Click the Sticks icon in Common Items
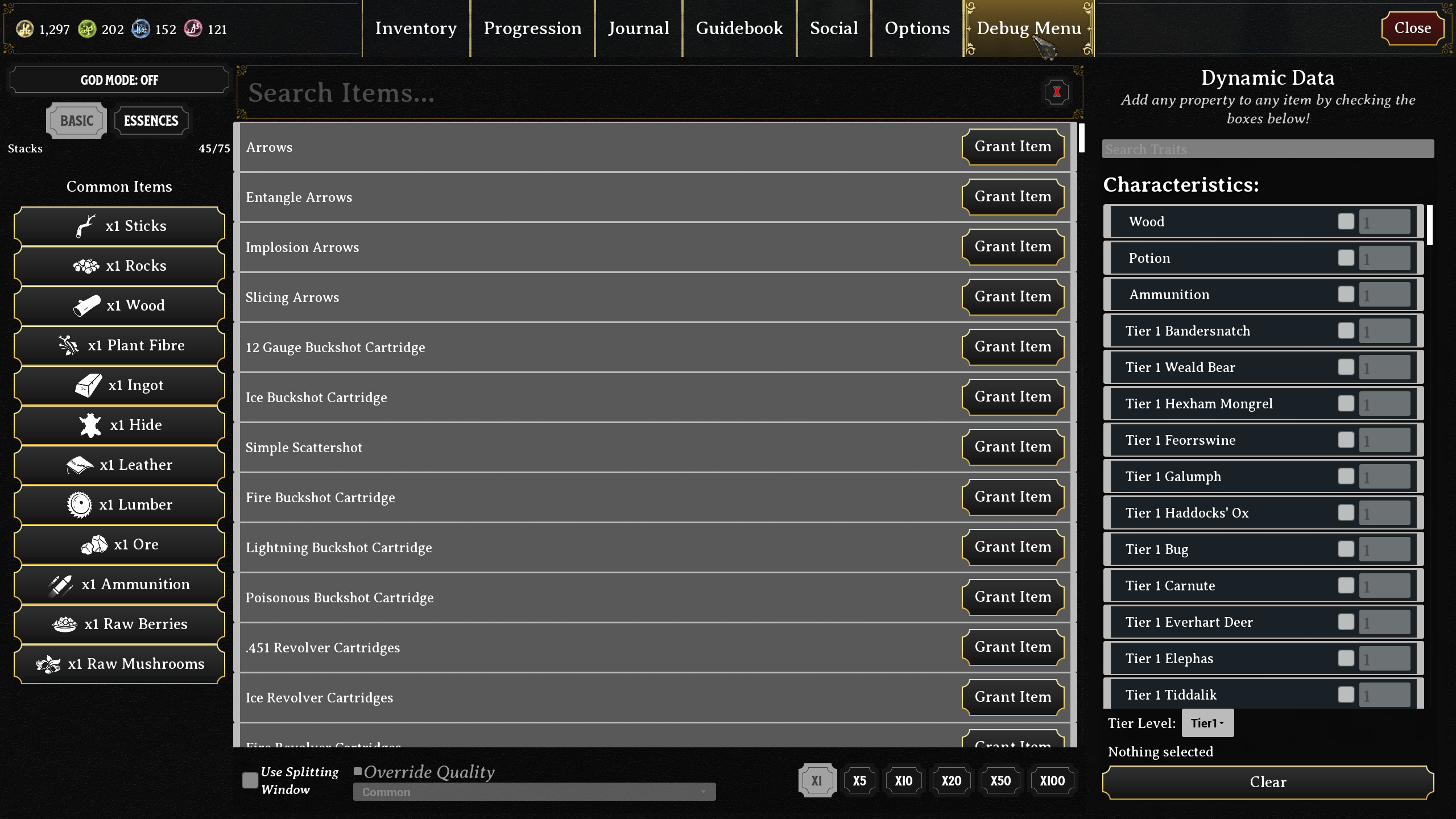 86,226
